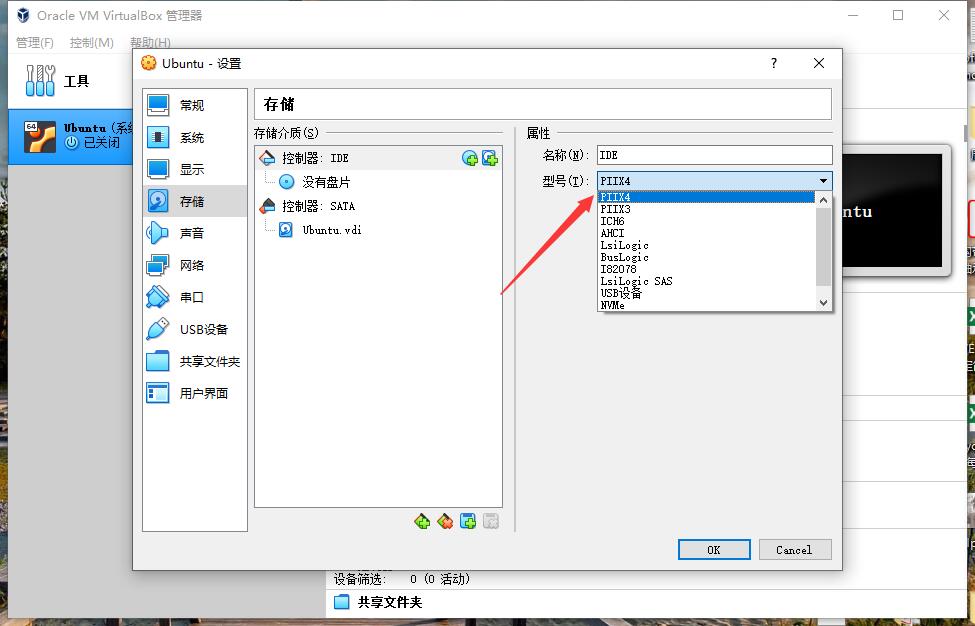Screen dimensions: 975x626
Task: Click add attachment icon below storage tree
Action: coord(468,522)
